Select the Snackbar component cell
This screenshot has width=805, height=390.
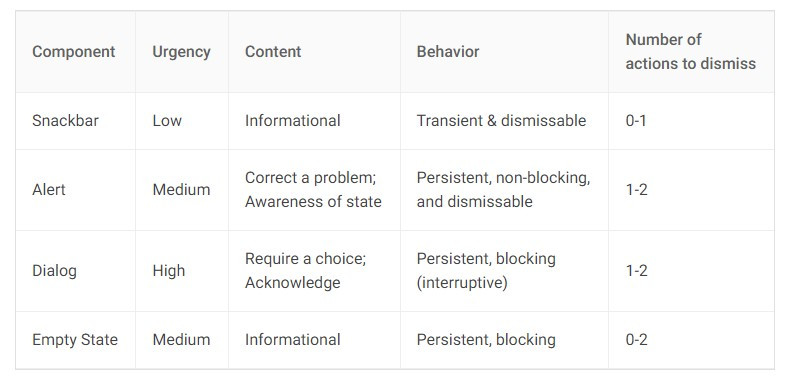coord(65,121)
